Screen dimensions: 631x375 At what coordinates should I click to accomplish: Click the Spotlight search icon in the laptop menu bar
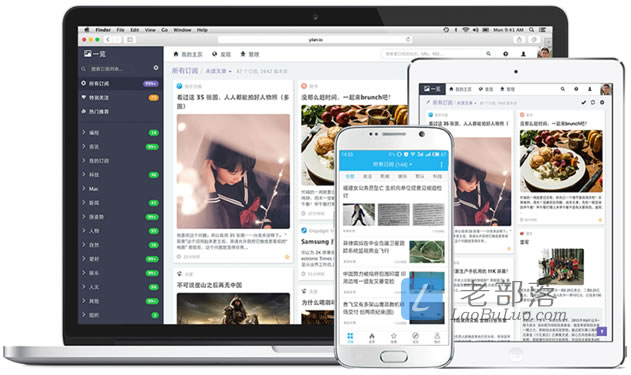coord(532,30)
